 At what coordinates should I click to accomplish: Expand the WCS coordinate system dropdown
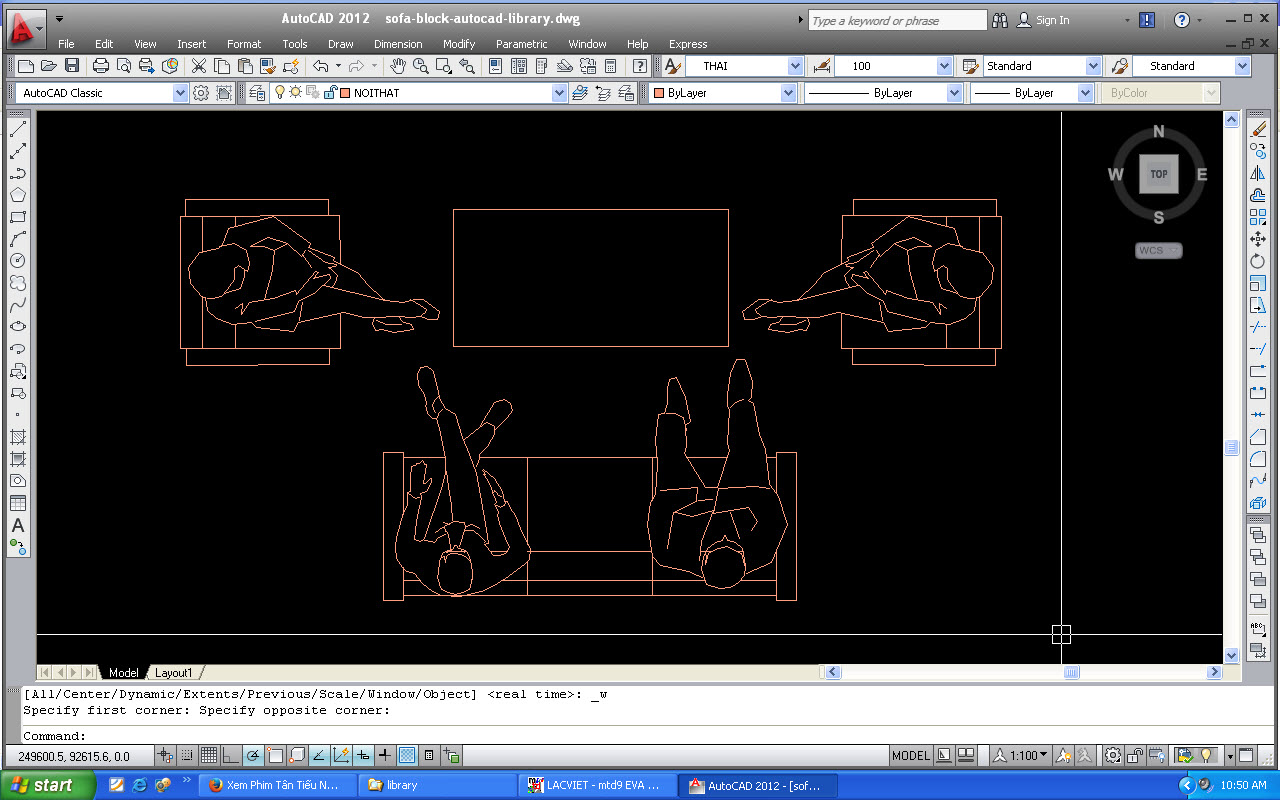tap(1158, 250)
